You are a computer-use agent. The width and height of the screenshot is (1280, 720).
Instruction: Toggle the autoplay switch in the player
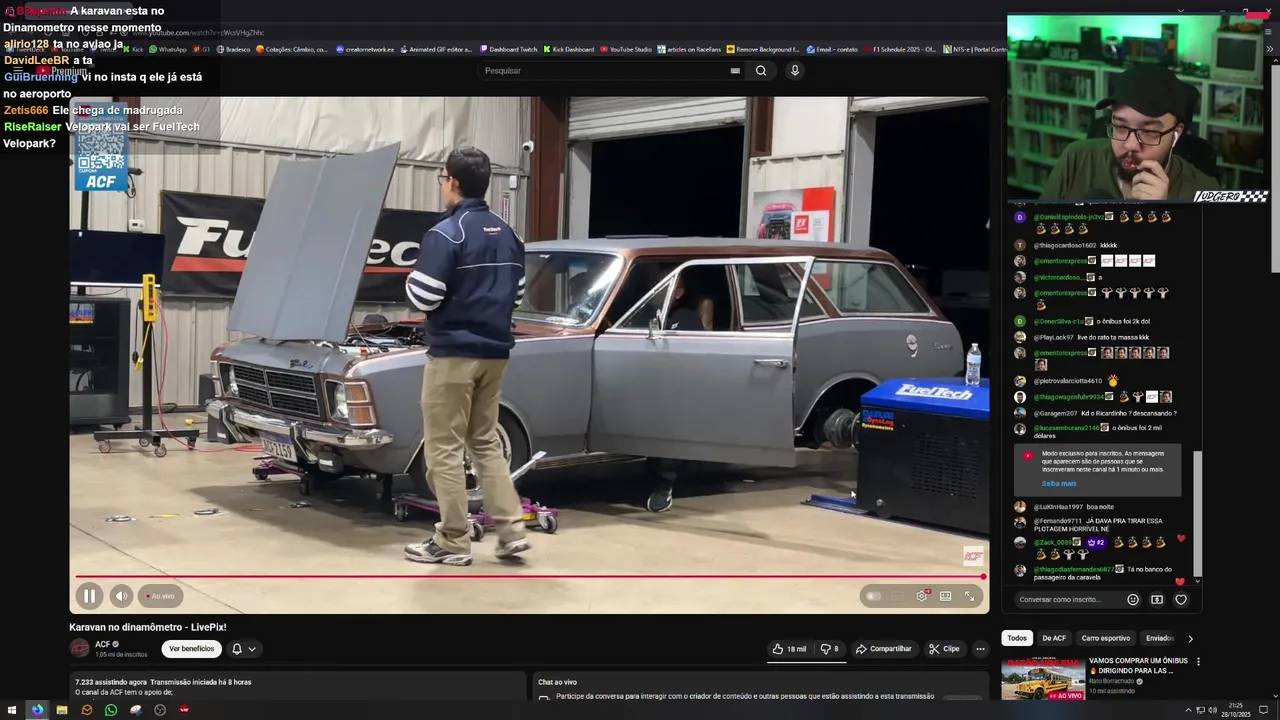pos(874,596)
